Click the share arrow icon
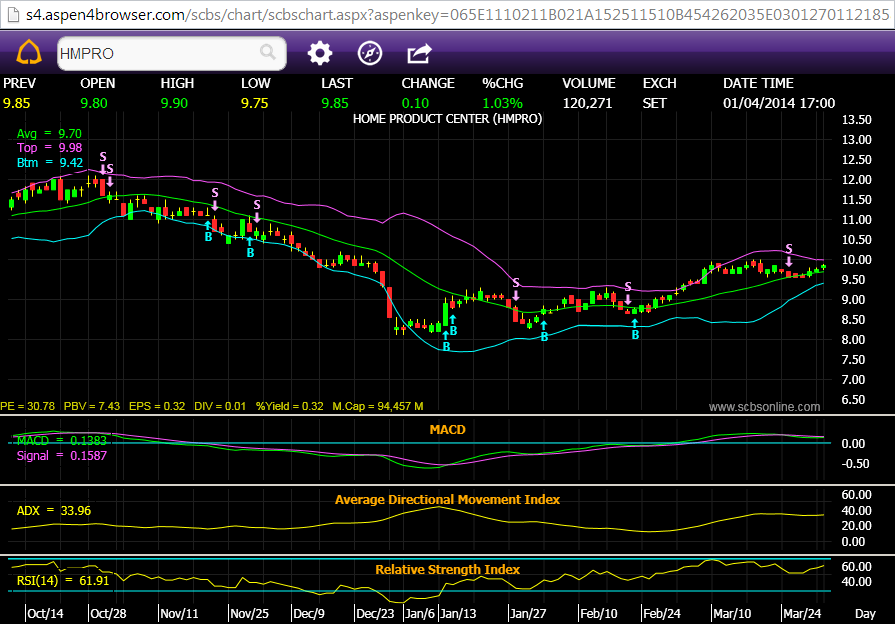The width and height of the screenshot is (895, 624). [x=420, y=53]
